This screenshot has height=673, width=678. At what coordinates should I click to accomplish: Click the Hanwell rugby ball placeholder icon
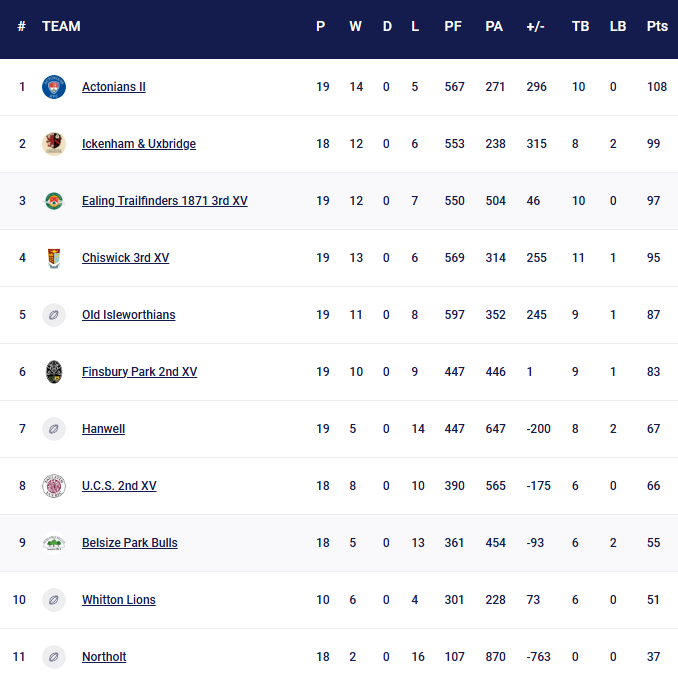(x=54, y=429)
